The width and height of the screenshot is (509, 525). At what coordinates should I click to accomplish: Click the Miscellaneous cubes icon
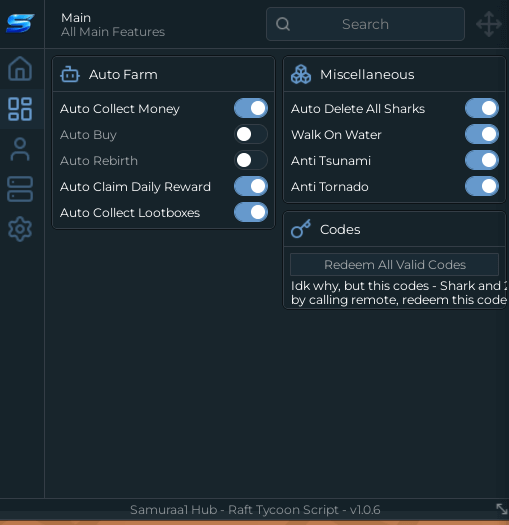[x=301, y=74]
